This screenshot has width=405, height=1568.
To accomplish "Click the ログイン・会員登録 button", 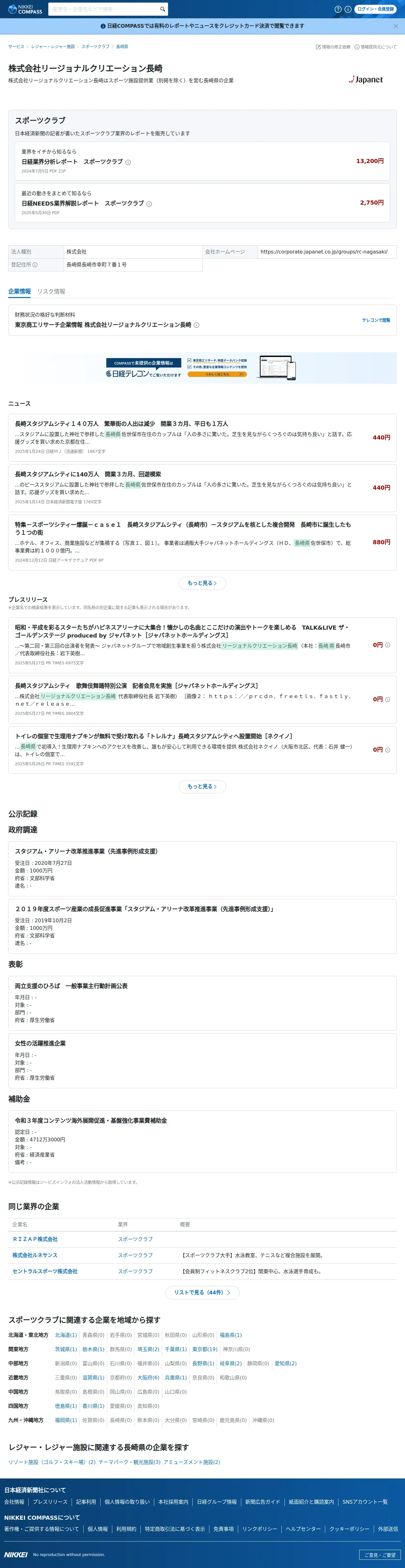I will coord(375,9).
